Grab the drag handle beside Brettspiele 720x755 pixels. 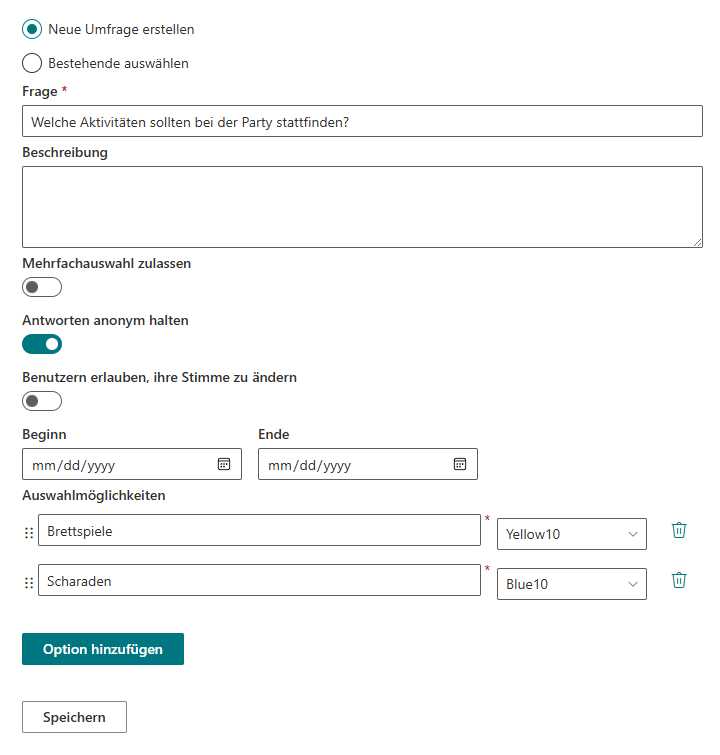(29, 533)
